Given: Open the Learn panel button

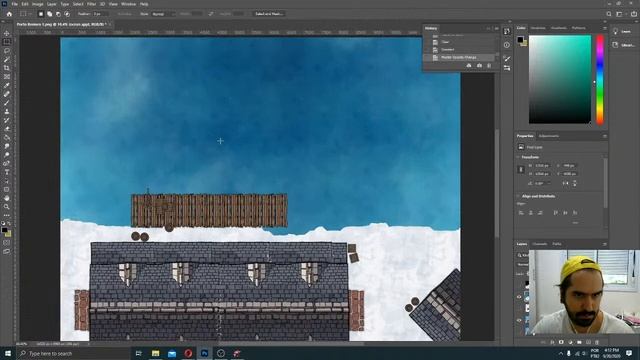Looking at the screenshot, I should [623, 31].
